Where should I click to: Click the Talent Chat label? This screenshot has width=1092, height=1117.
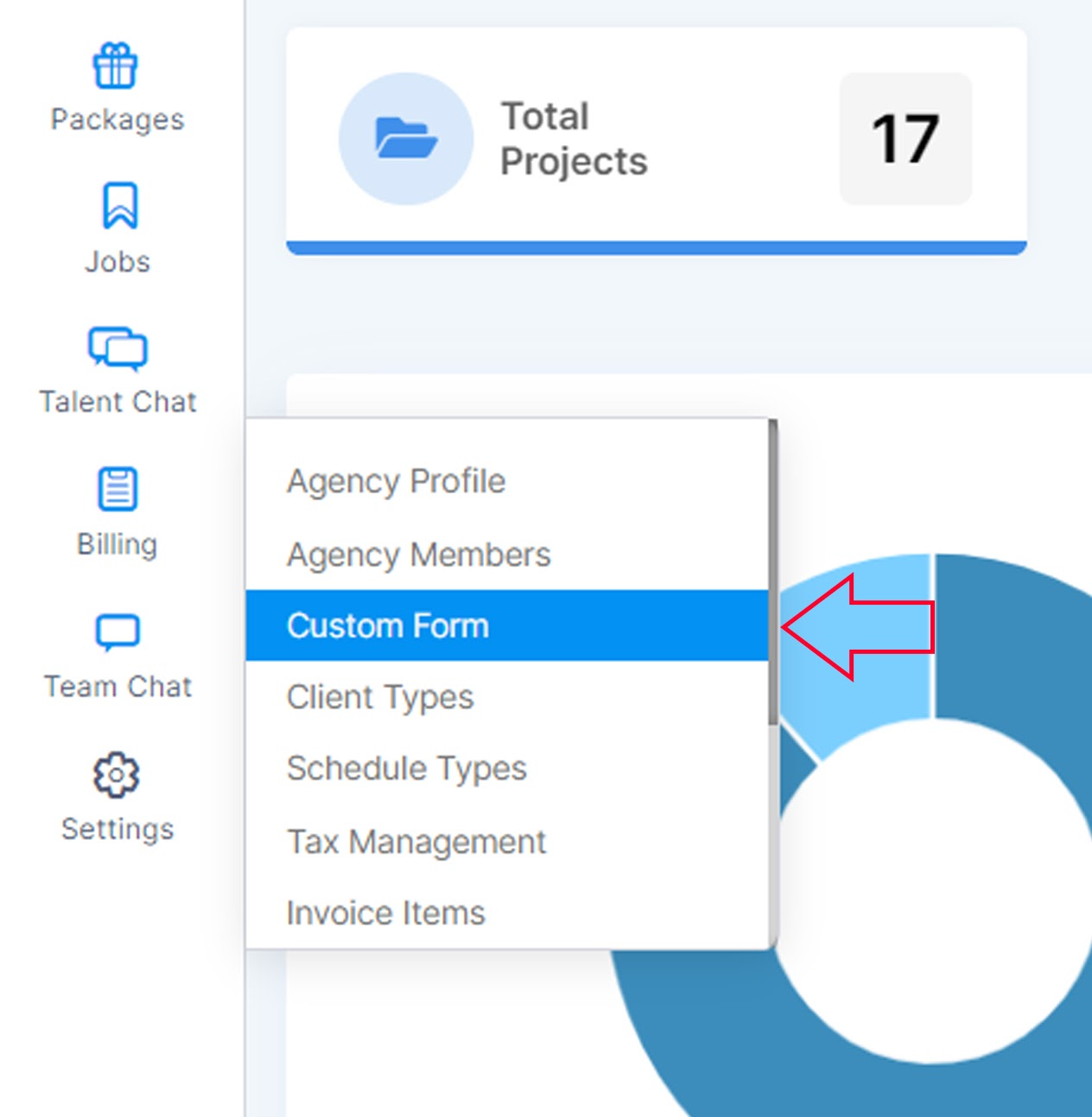click(x=118, y=402)
